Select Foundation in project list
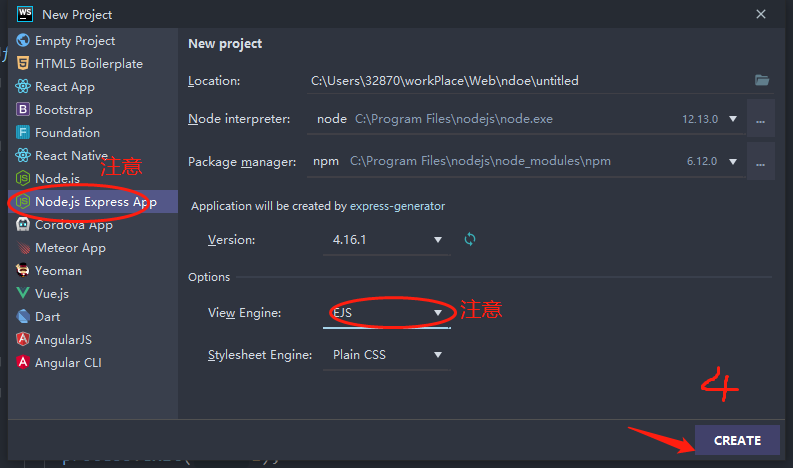The height and width of the screenshot is (468, 793). (93, 133)
